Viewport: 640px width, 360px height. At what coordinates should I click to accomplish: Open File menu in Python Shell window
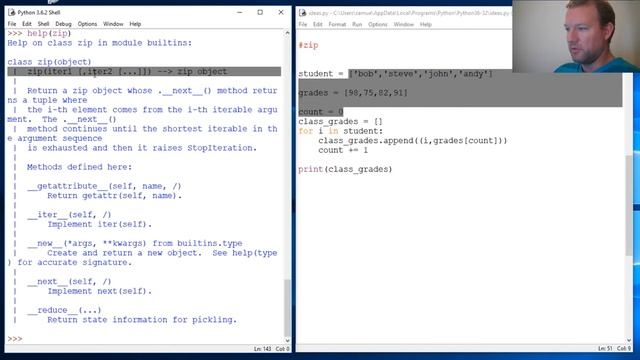tap(12, 24)
